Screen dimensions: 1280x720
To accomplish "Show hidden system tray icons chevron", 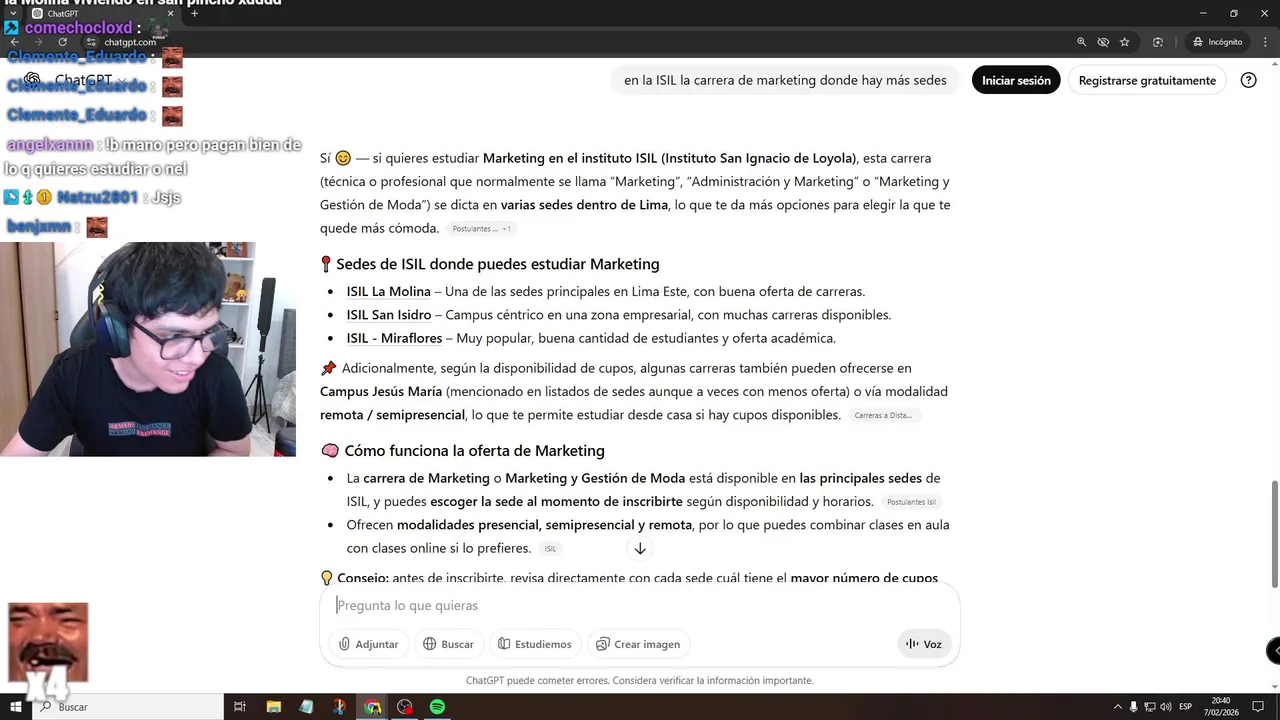I will click(x=1118, y=707).
